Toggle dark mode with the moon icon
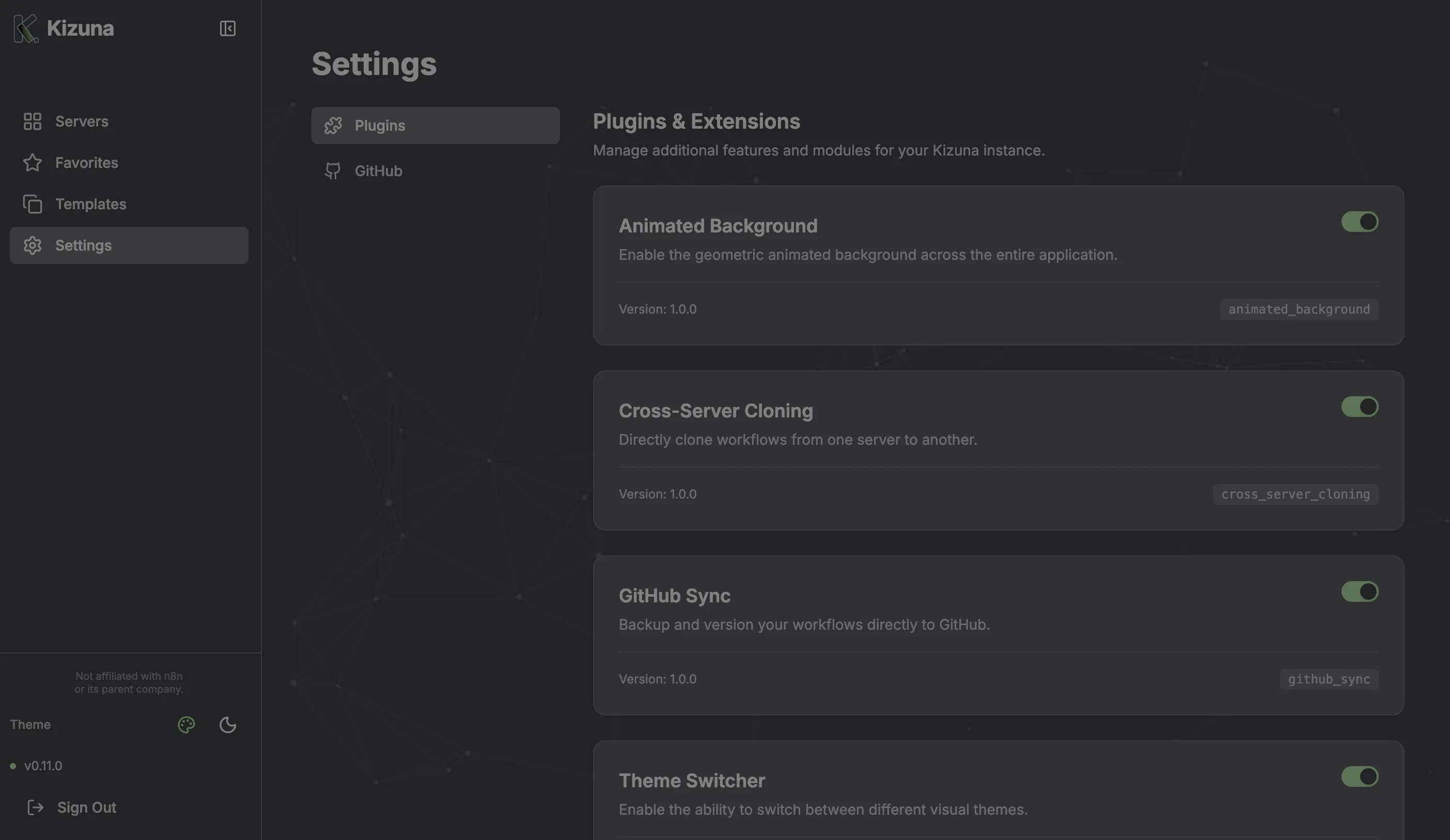 [x=227, y=724]
